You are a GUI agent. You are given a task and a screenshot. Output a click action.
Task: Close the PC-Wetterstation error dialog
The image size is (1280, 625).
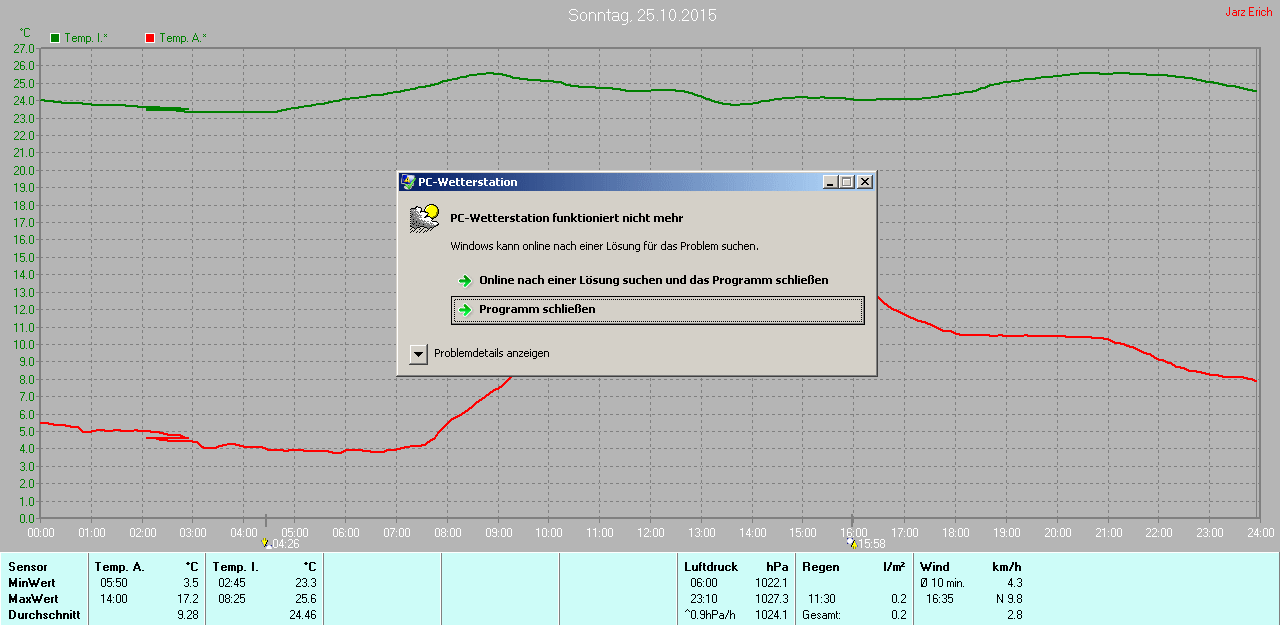pos(865,182)
